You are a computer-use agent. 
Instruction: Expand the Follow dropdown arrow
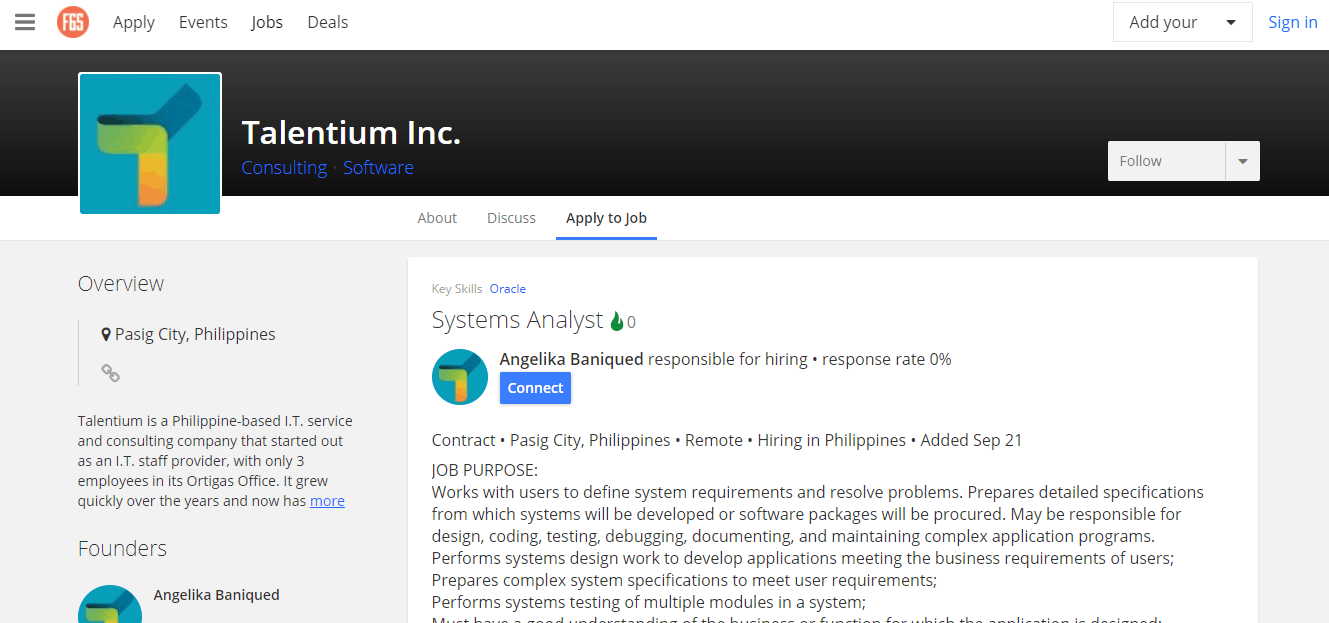click(x=1243, y=161)
